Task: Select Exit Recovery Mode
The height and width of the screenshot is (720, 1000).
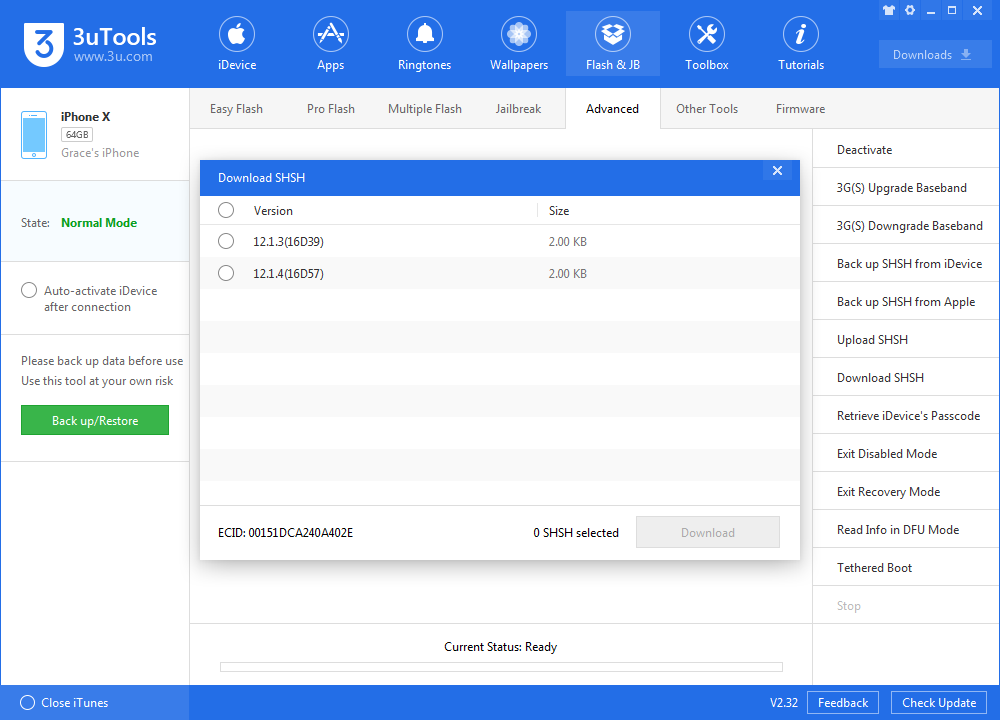Action: pos(906,491)
